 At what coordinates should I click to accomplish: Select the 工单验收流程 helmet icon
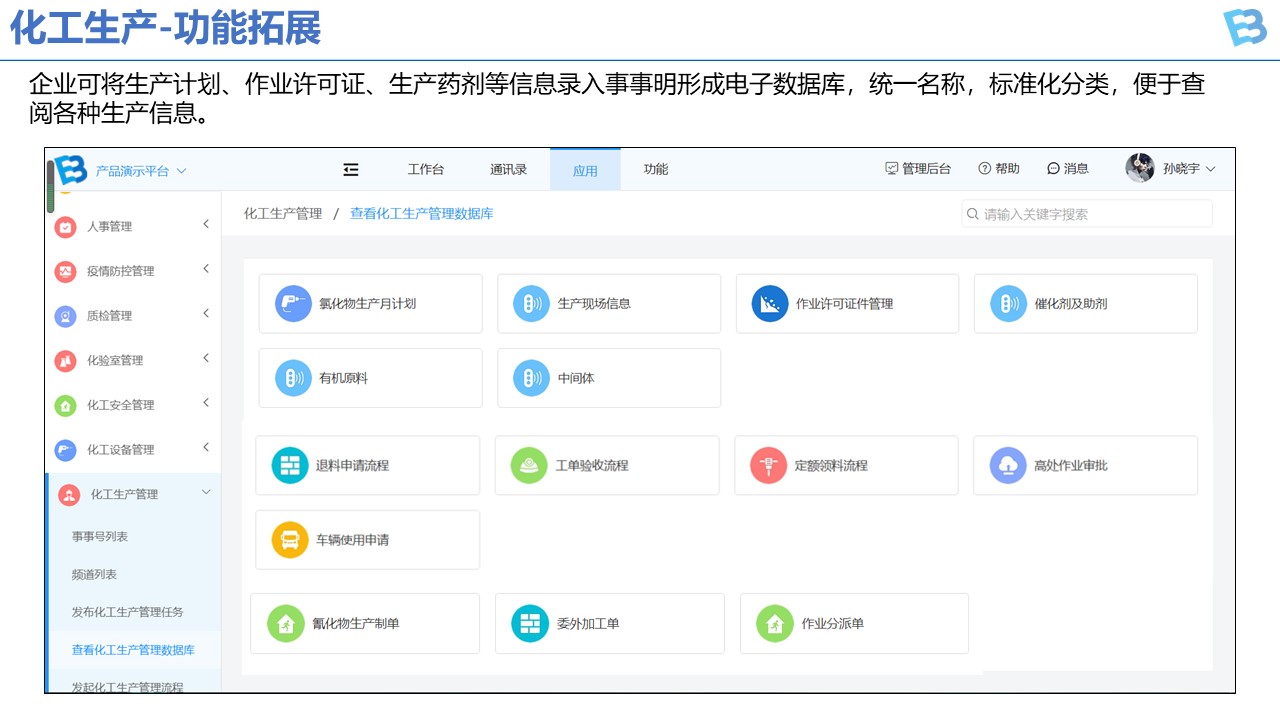tap(529, 465)
